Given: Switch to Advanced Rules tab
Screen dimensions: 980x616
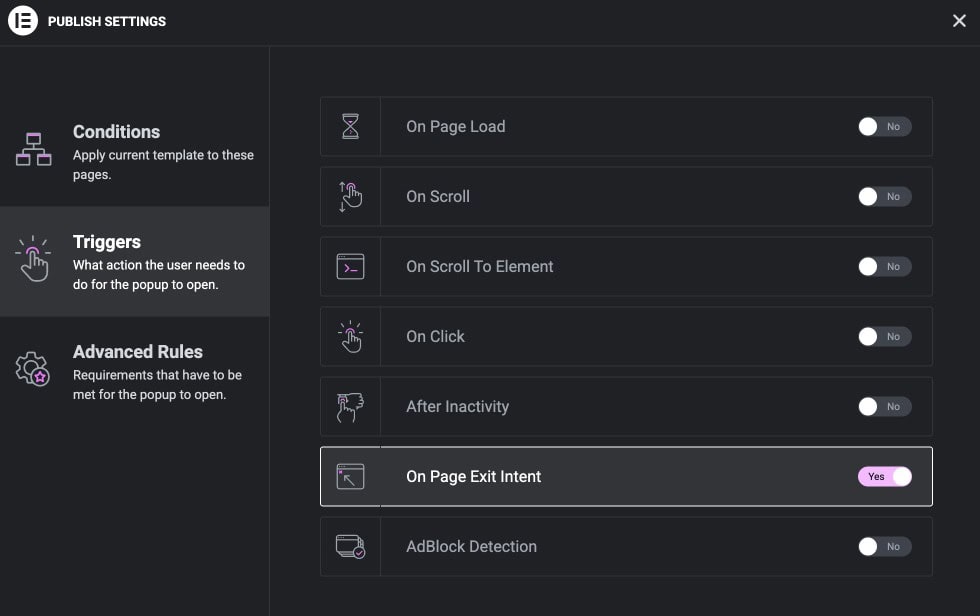Looking at the screenshot, I should (134, 372).
